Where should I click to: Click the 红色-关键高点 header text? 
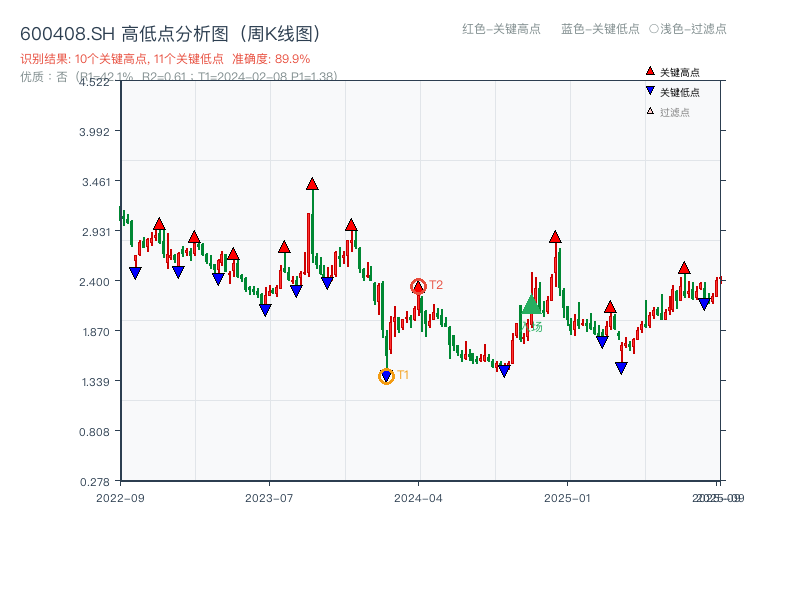pyautogui.click(x=501, y=29)
